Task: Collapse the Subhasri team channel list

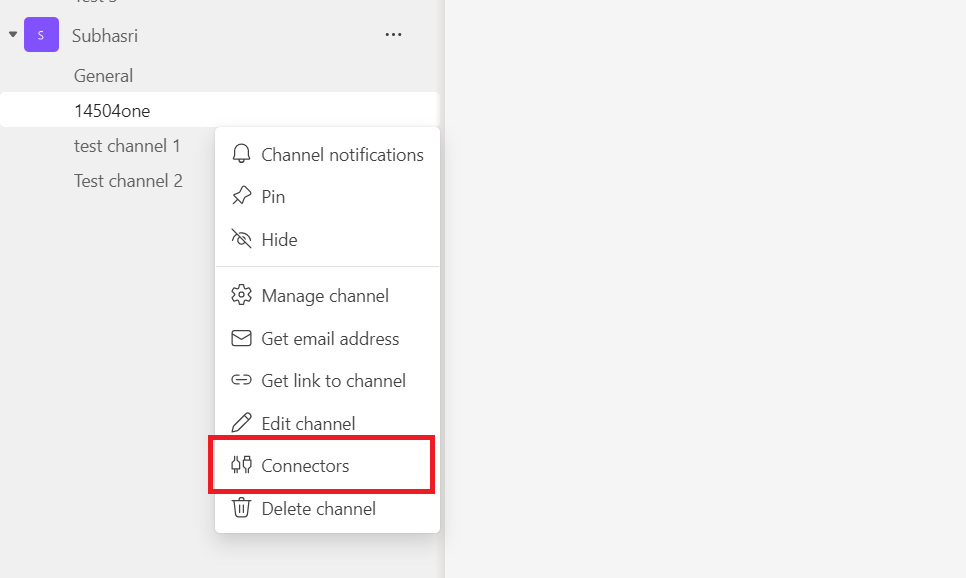Action: 13,35
